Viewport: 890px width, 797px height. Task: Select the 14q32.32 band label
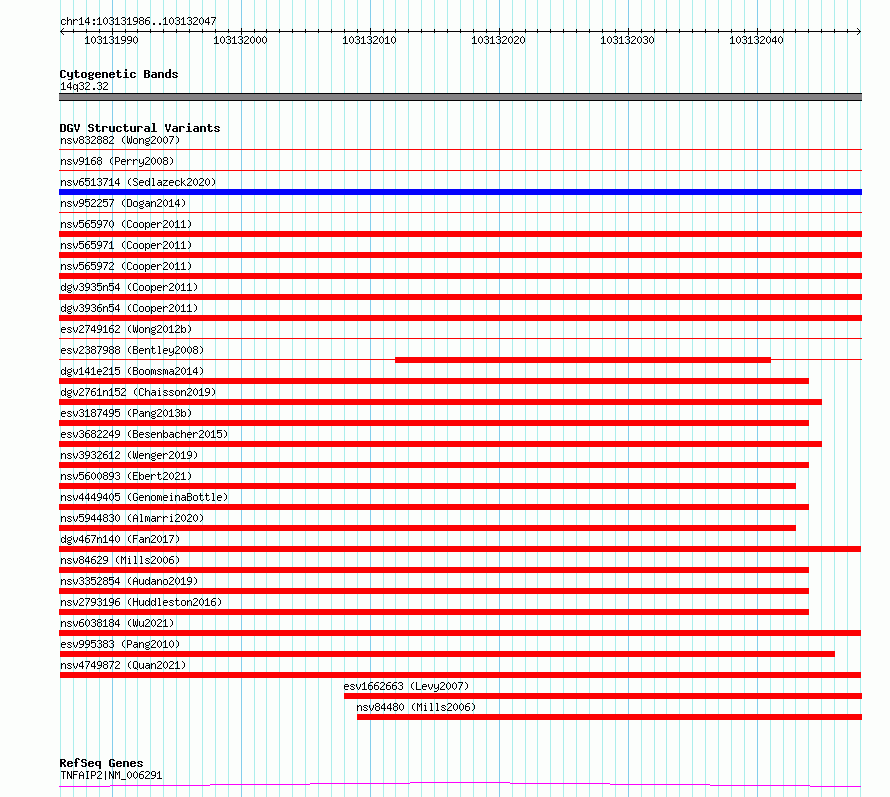[x=84, y=86]
